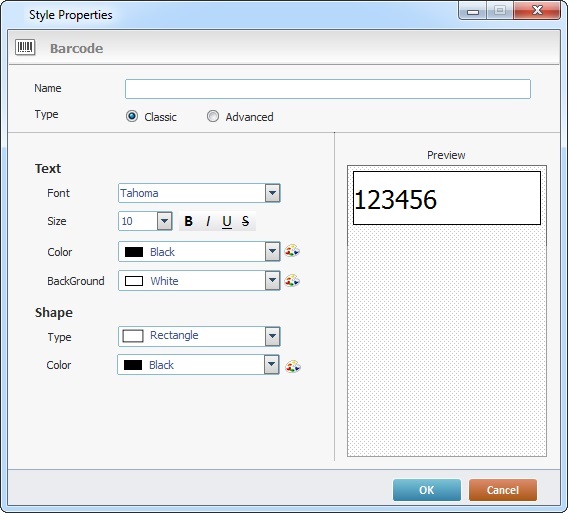The width and height of the screenshot is (568, 513).
Task: Click the Shape Color black swatch
Action: (x=133, y=365)
